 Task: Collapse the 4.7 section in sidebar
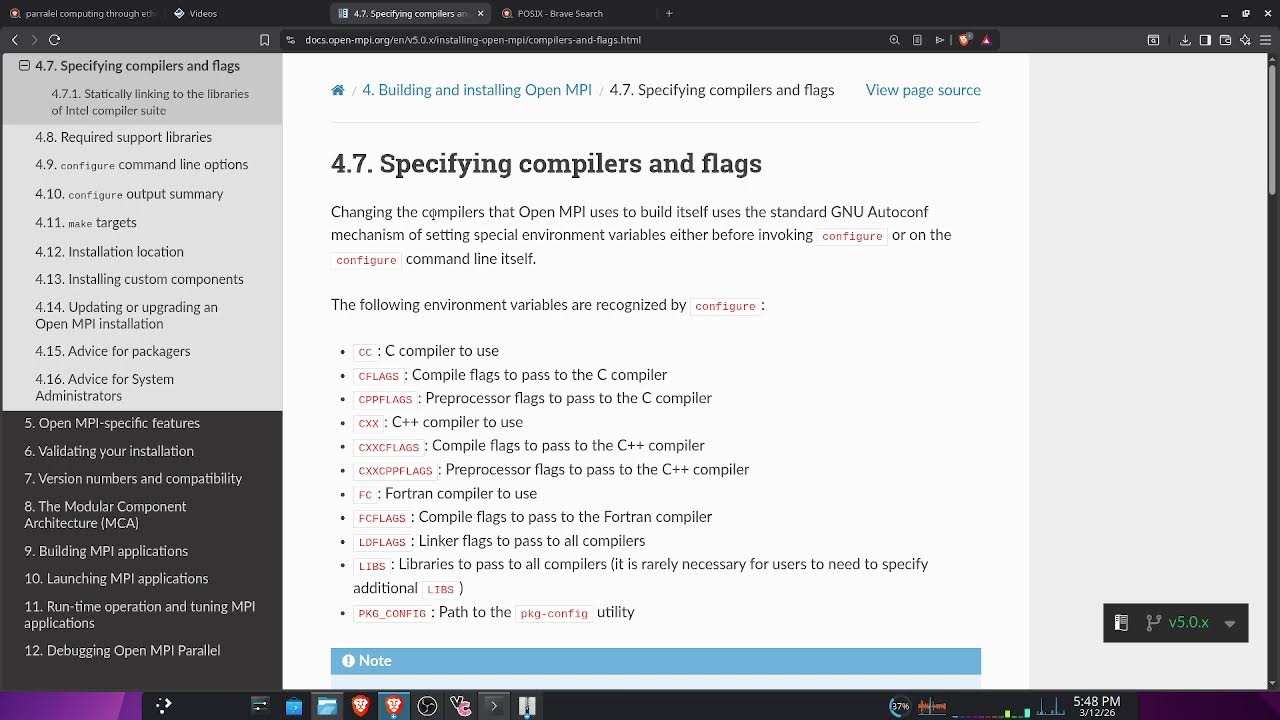pyautogui.click(x=24, y=66)
